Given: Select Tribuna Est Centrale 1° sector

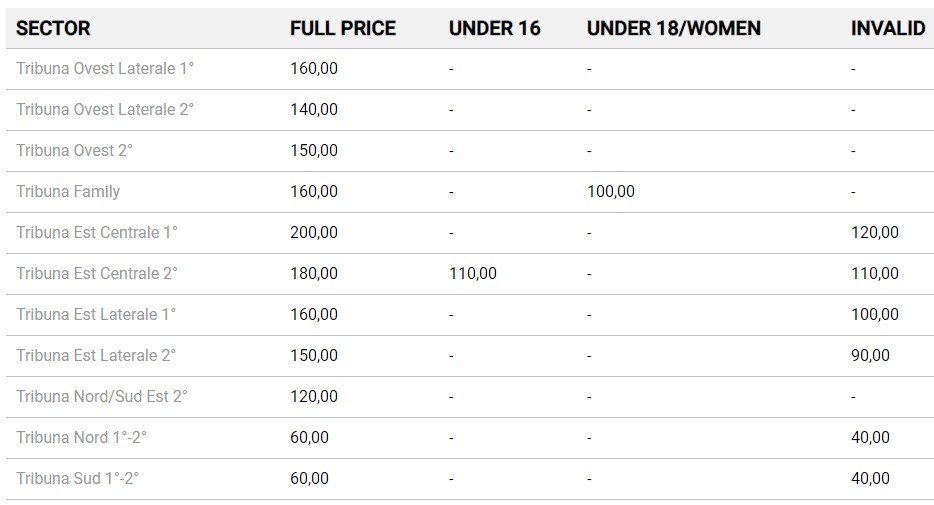Looking at the screenshot, I should 97,233.
